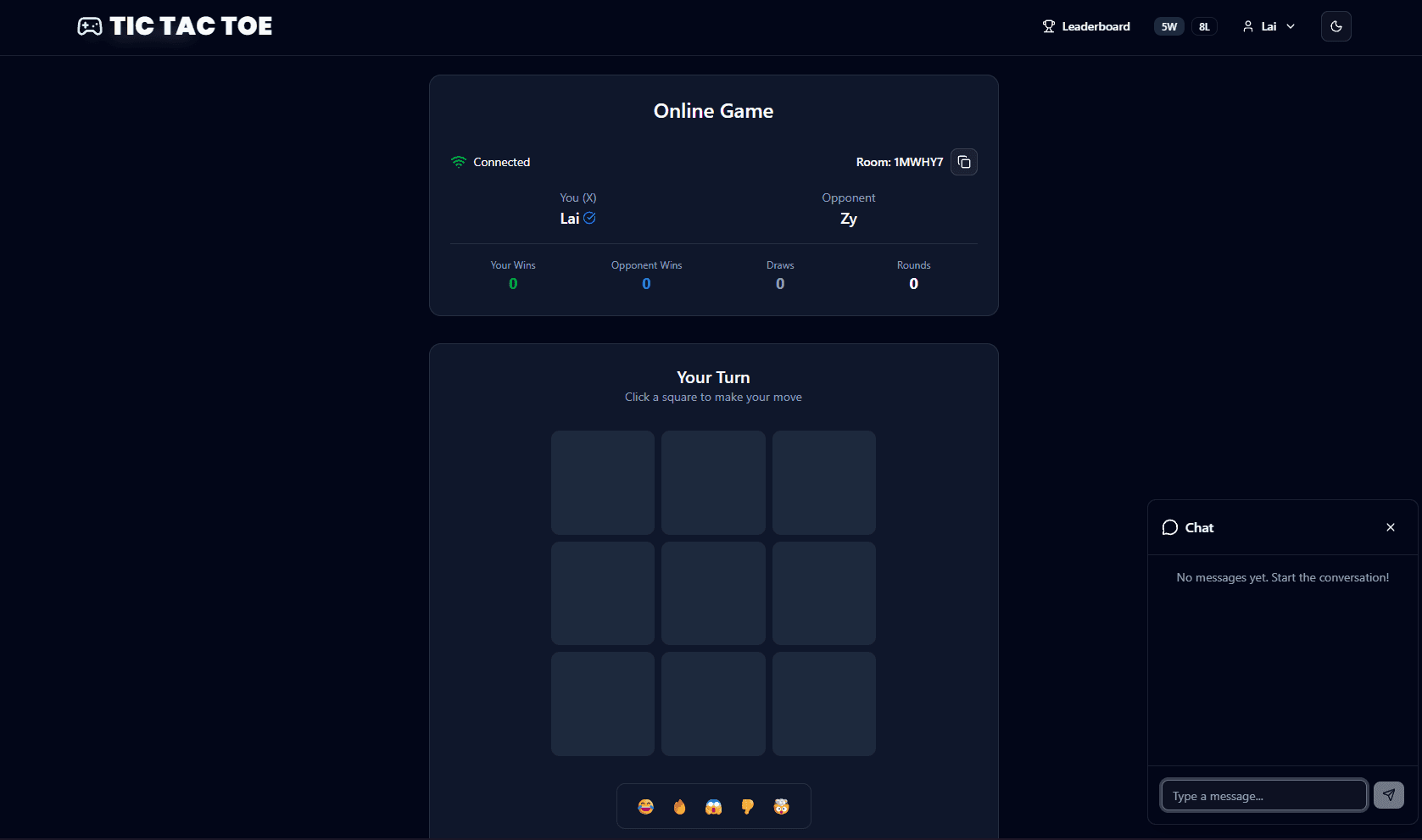Click the 8L losses badge
This screenshot has width=1422, height=840.
[x=1204, y=26]
